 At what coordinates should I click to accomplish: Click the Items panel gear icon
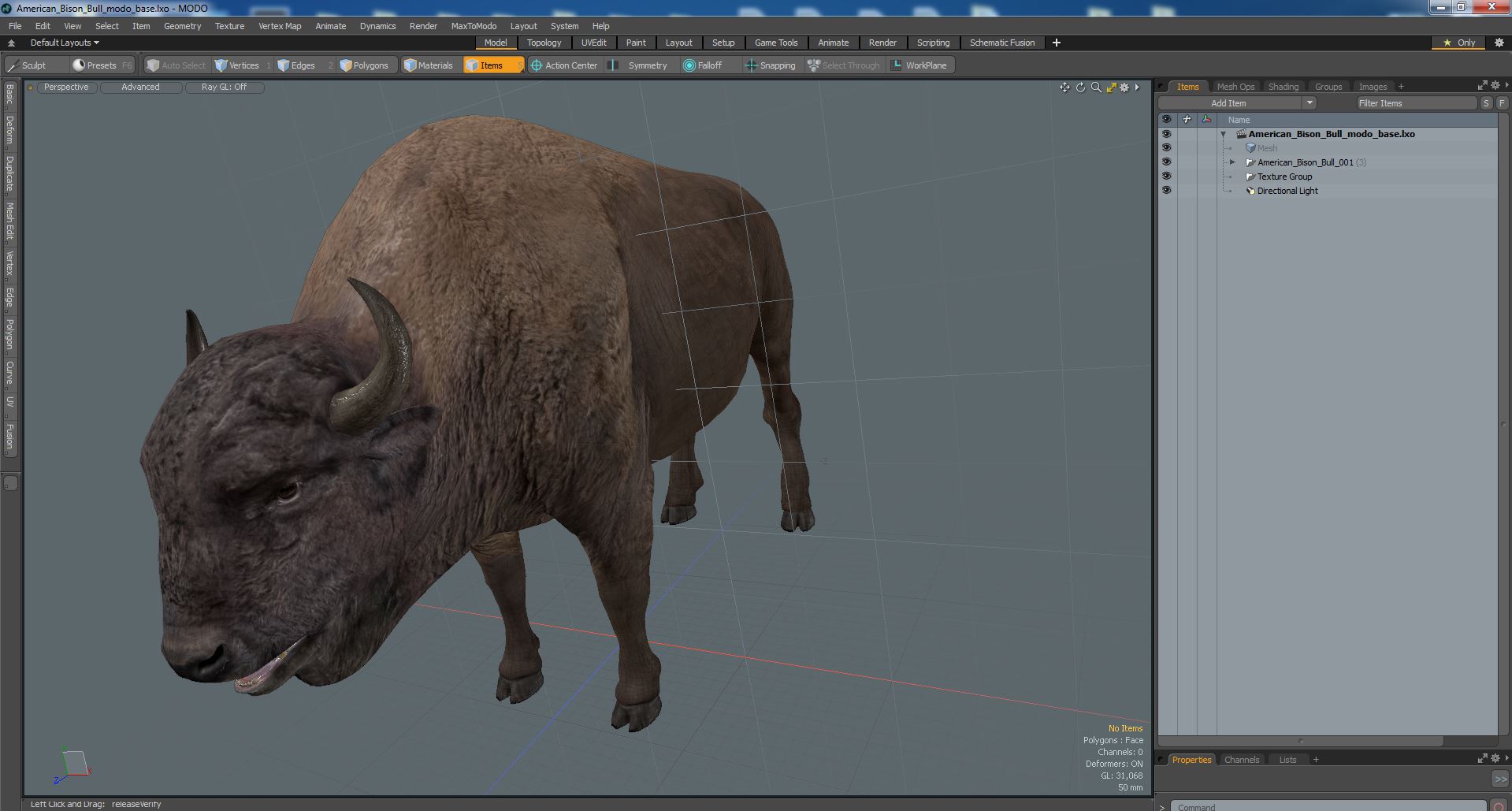(x=1495, y=85)
